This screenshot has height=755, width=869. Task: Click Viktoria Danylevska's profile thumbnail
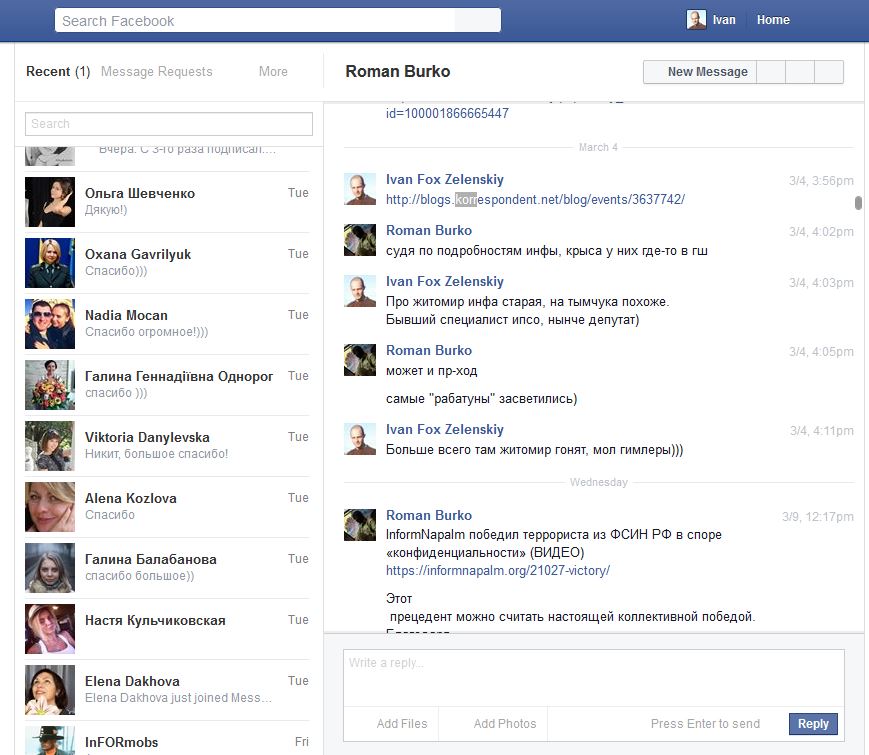click(x=50, y=446)
